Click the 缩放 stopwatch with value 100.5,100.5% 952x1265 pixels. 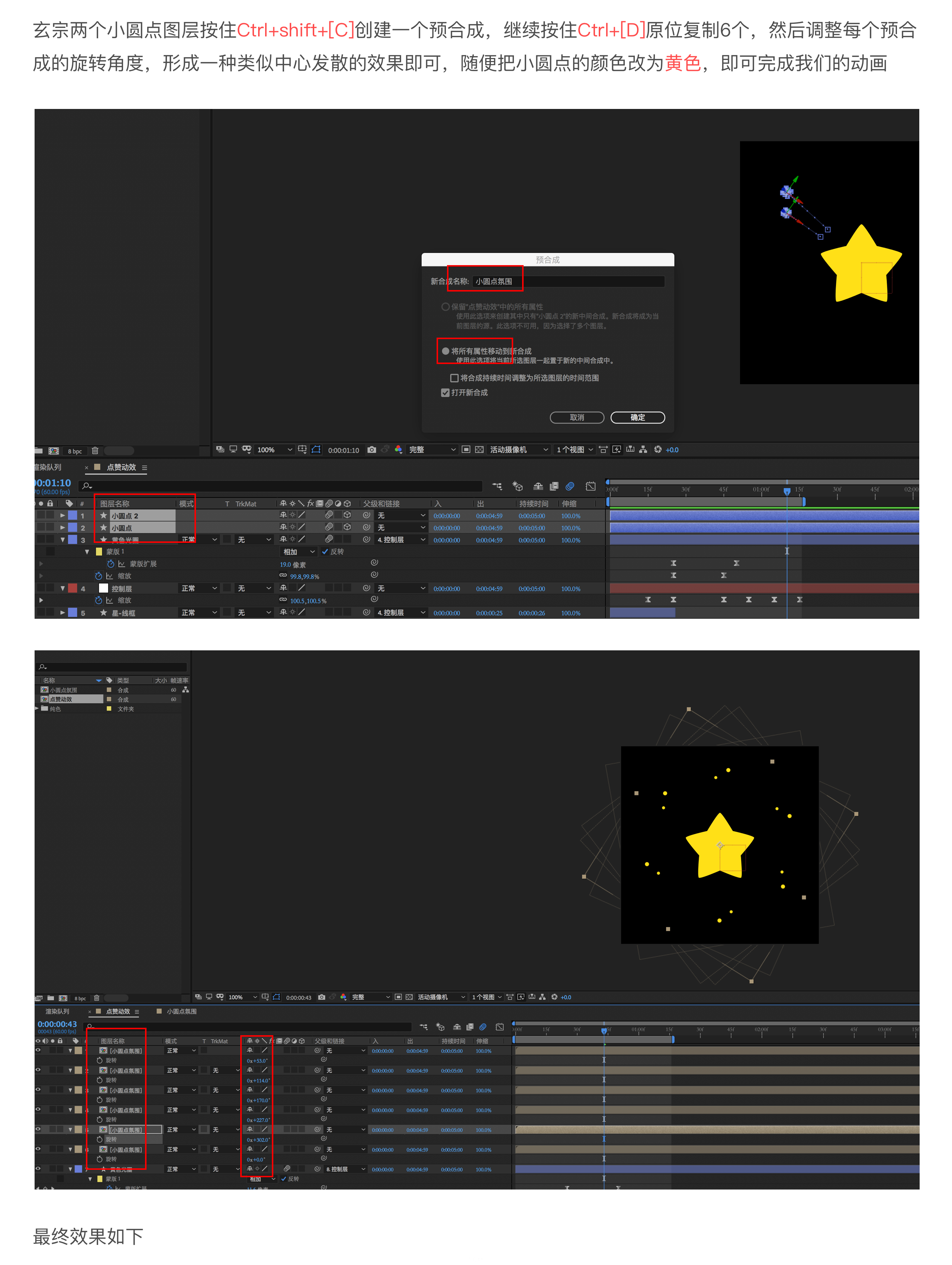[x=98, y=600]
